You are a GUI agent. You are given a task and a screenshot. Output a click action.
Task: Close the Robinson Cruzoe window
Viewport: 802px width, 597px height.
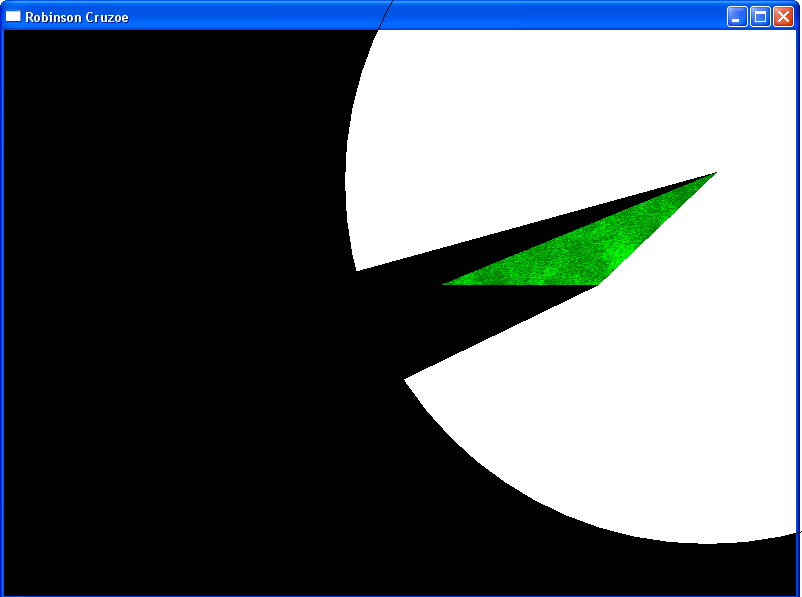(x=783, y=16)
